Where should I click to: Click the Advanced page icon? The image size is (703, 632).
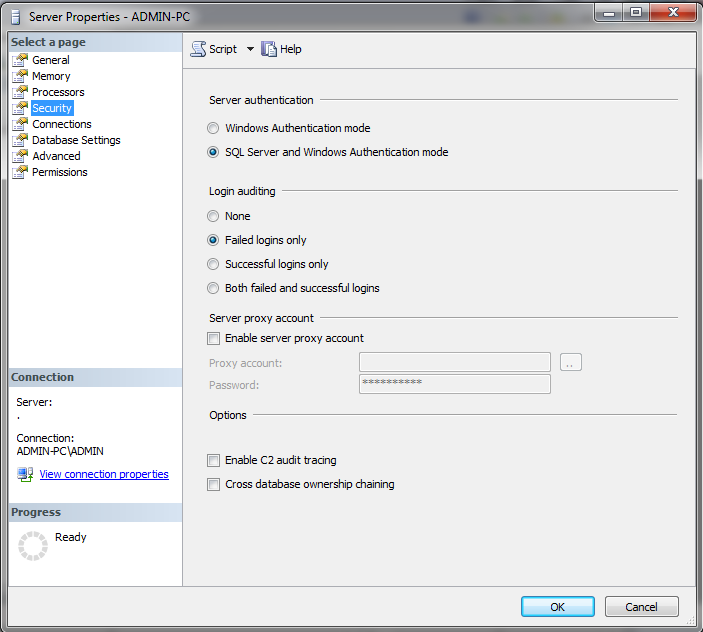(20, 156)
